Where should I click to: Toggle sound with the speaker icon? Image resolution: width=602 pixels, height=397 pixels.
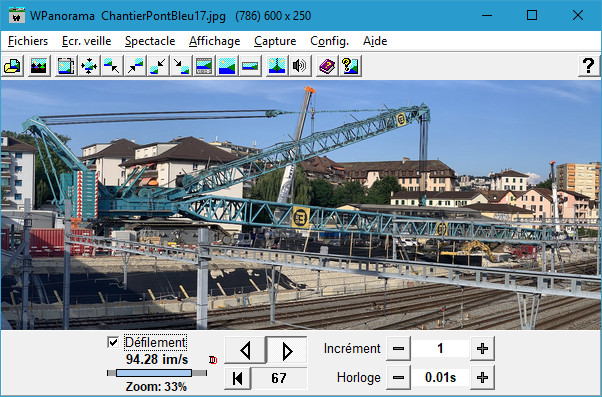tap(300, 66)
